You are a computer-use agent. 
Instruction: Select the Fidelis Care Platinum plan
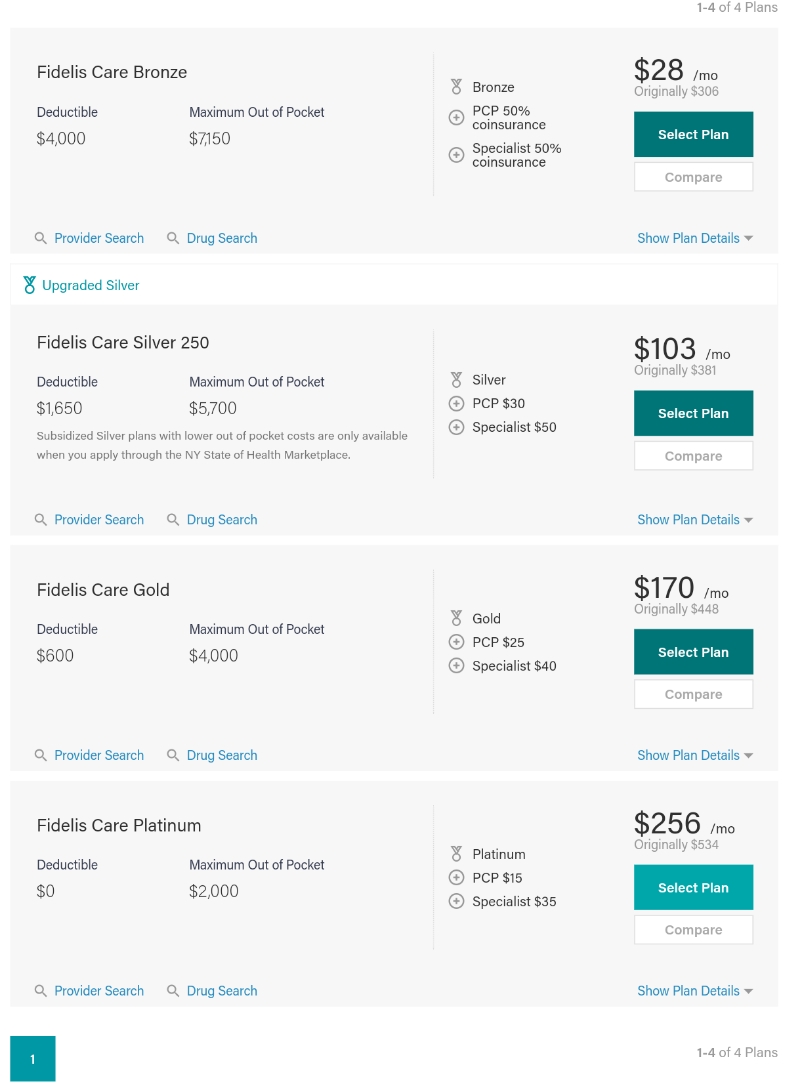pos(693,888)
